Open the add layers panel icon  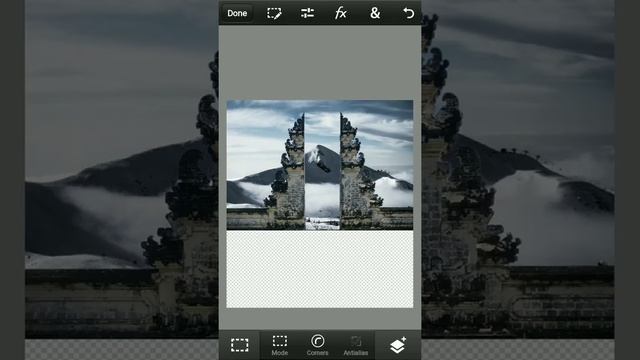(398, 345)
